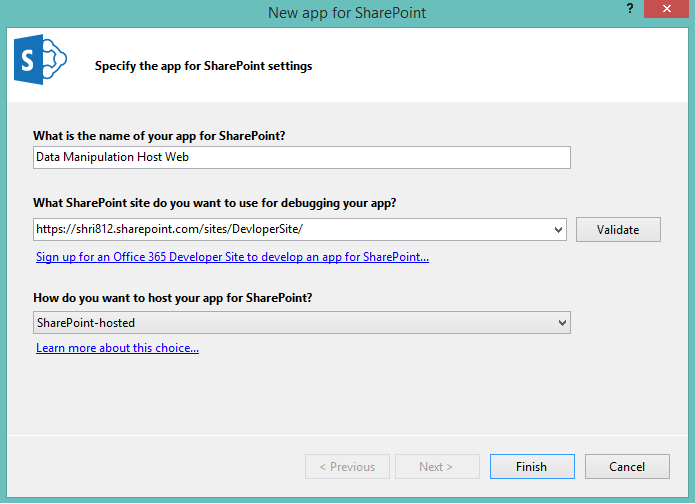Click the app name text field
Screen dimensions: 695x504
coord(301,157)
